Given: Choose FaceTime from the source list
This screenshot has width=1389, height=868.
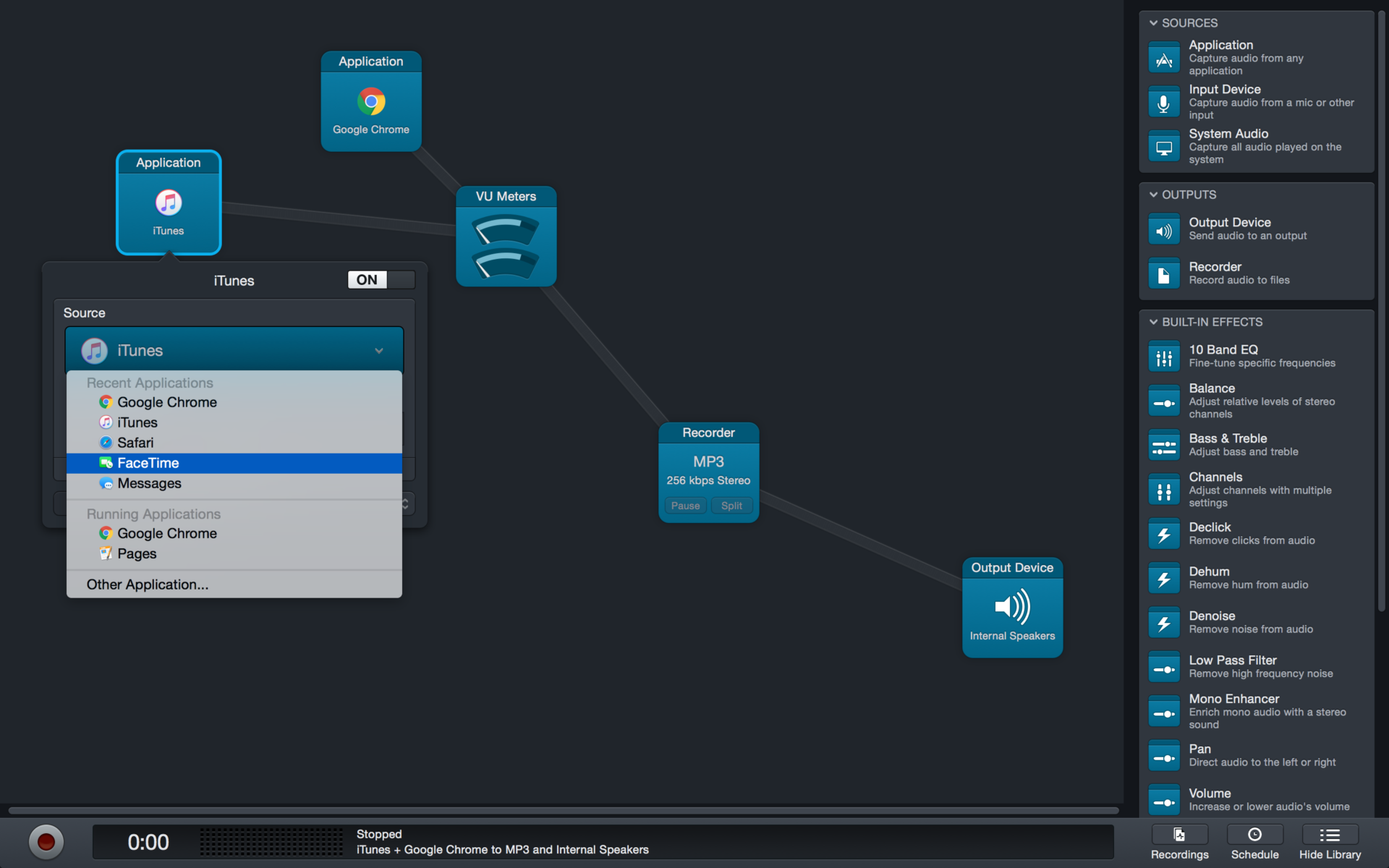Looking at the screenshot, I should pos(148,463).
